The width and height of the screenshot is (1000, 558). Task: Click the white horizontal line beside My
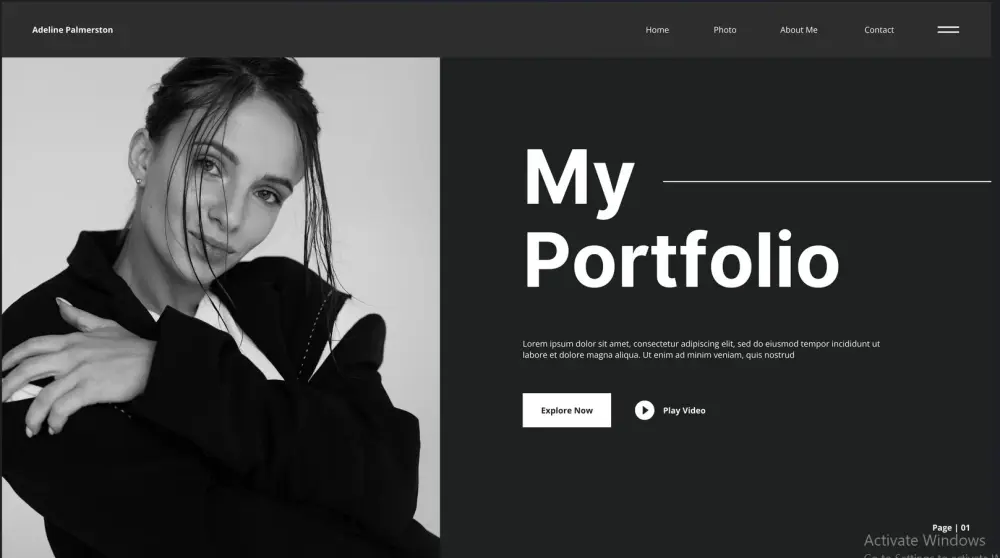coord(827,182)
